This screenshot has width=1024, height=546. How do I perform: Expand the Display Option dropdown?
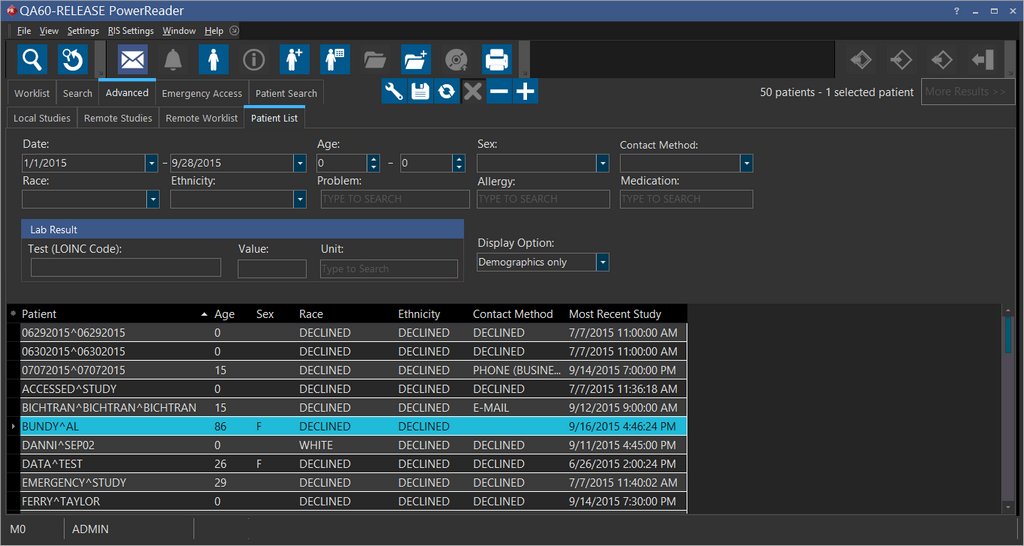point(602,262)
